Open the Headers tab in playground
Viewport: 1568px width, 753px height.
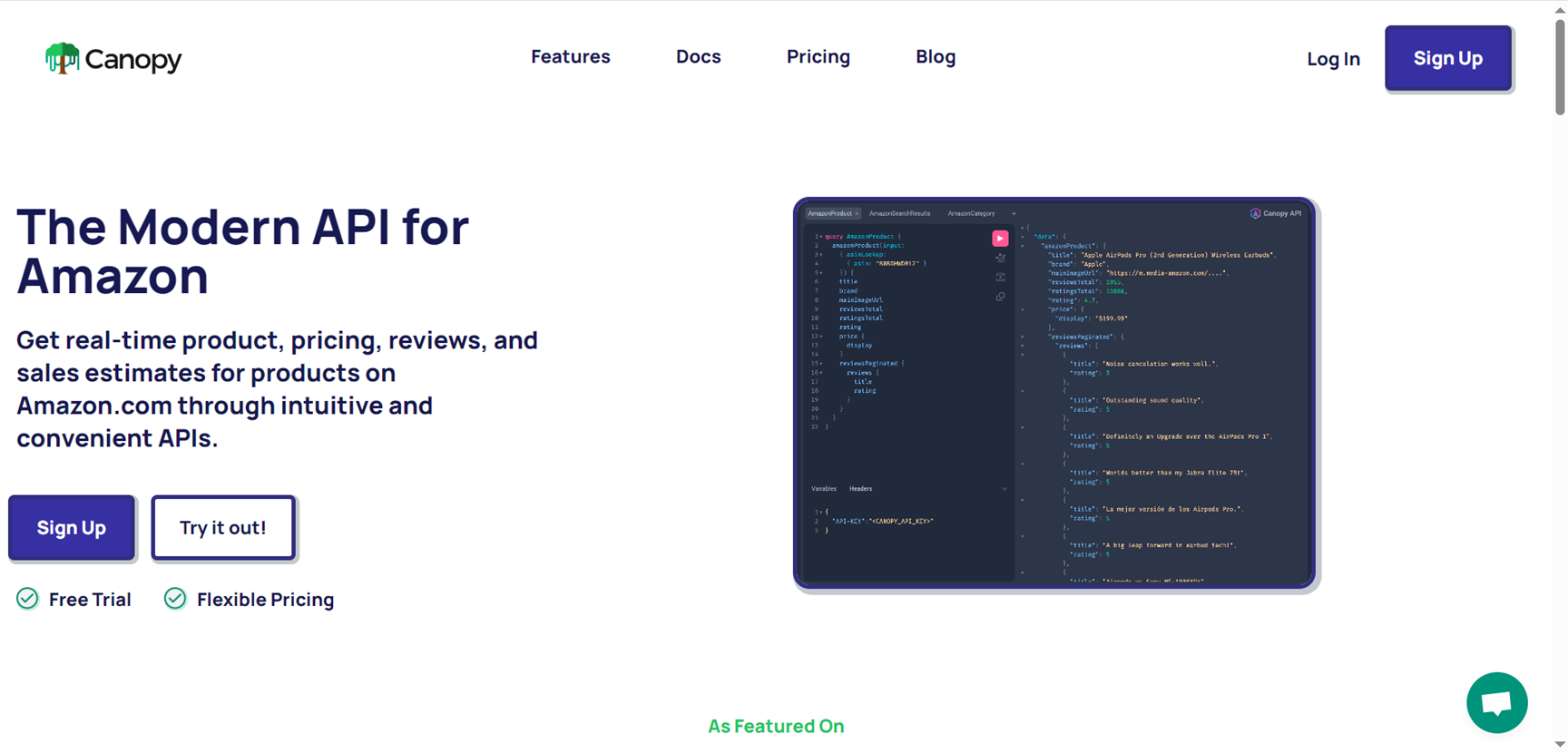(x=860, y=489)
